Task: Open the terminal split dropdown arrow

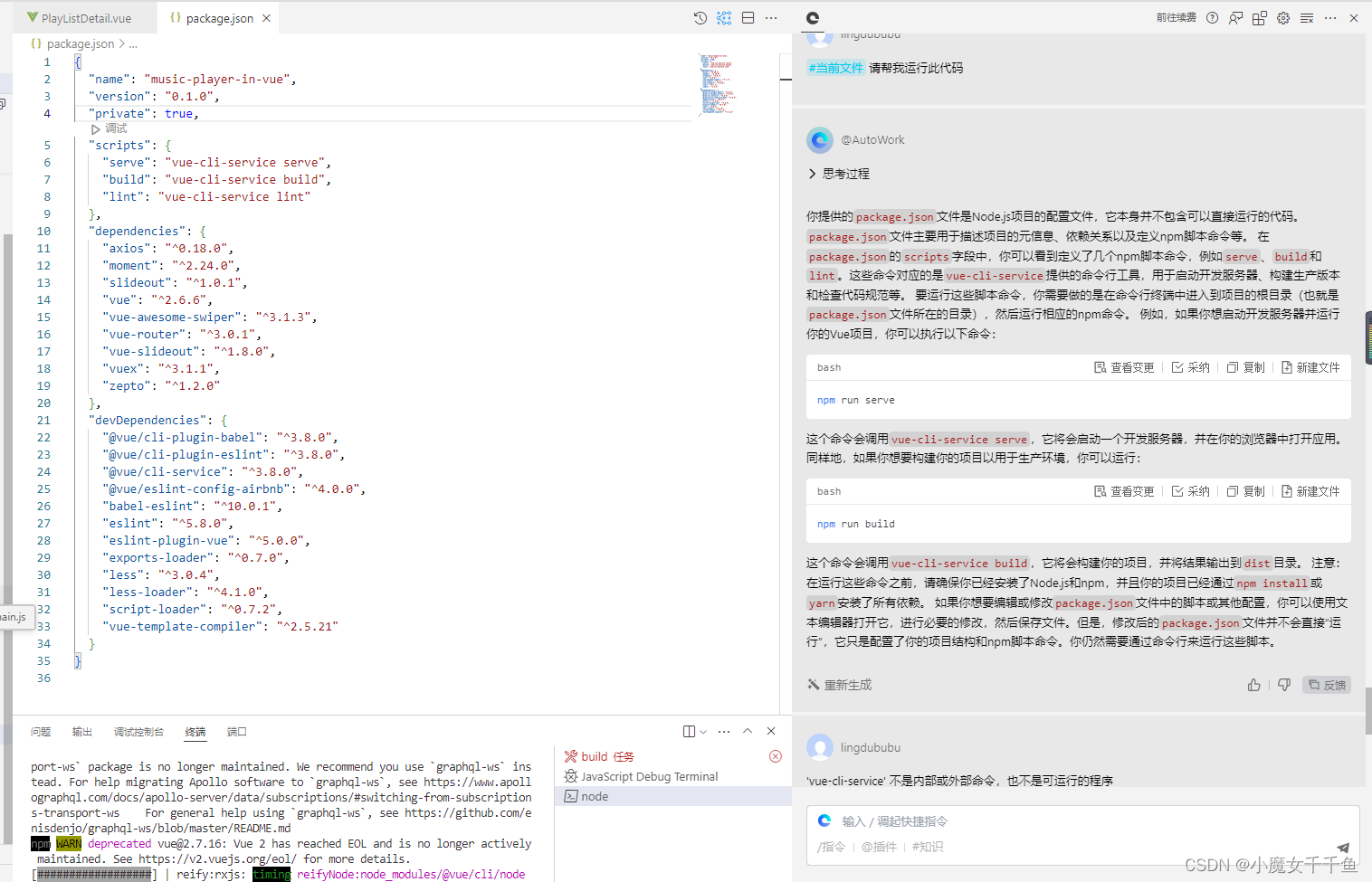Action: click(x=703, y=731)
